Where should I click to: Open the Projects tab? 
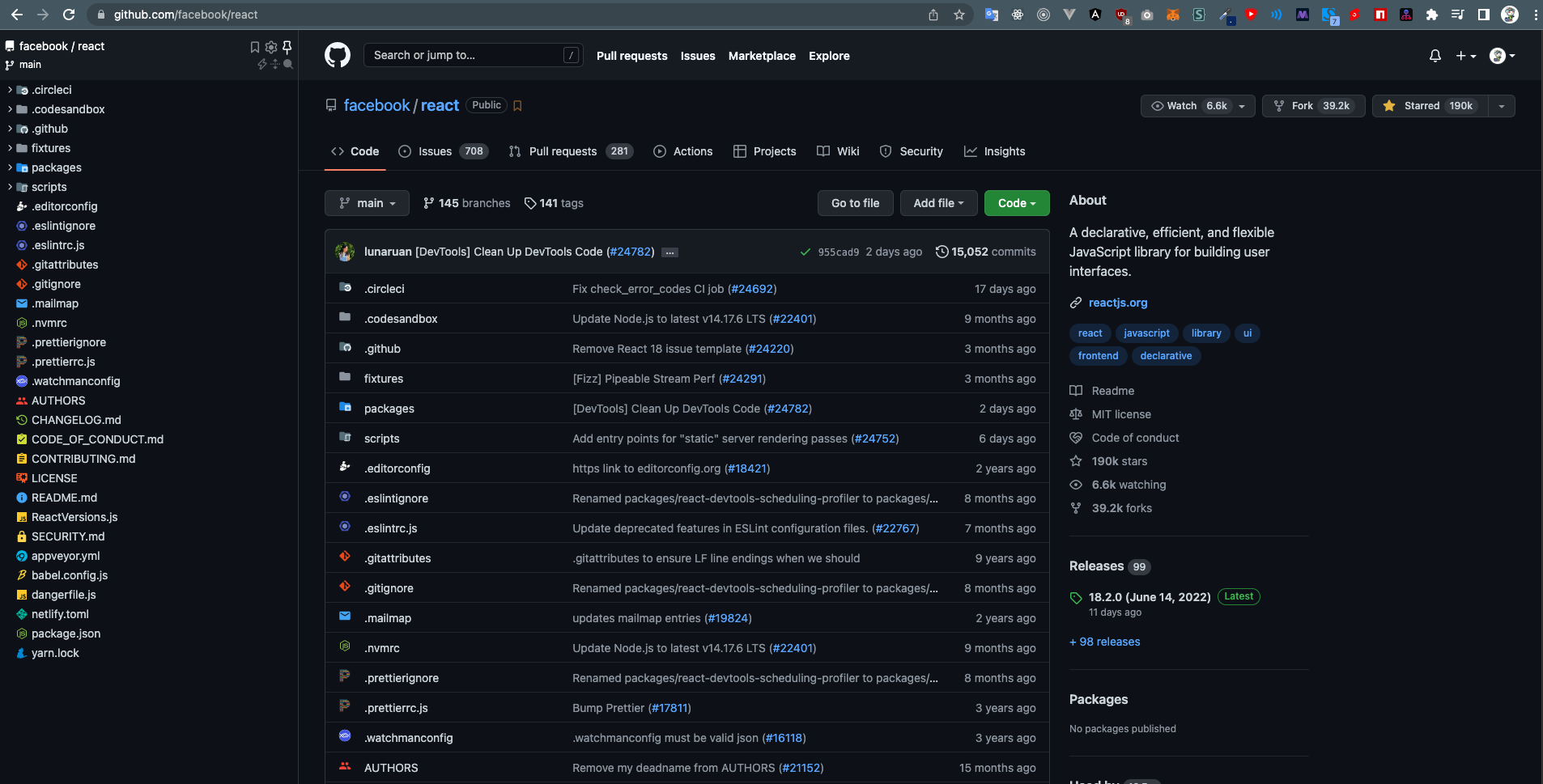(x=765, y=151)
